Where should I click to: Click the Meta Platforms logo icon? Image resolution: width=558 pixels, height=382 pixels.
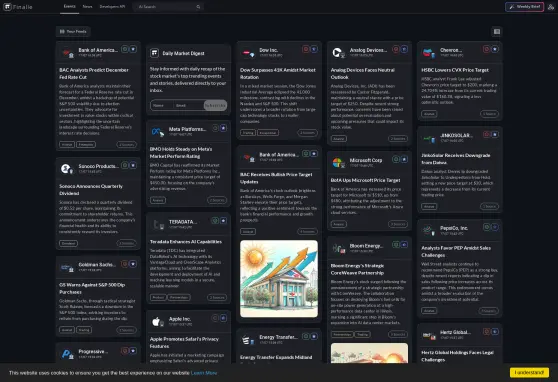coord(157,132)
